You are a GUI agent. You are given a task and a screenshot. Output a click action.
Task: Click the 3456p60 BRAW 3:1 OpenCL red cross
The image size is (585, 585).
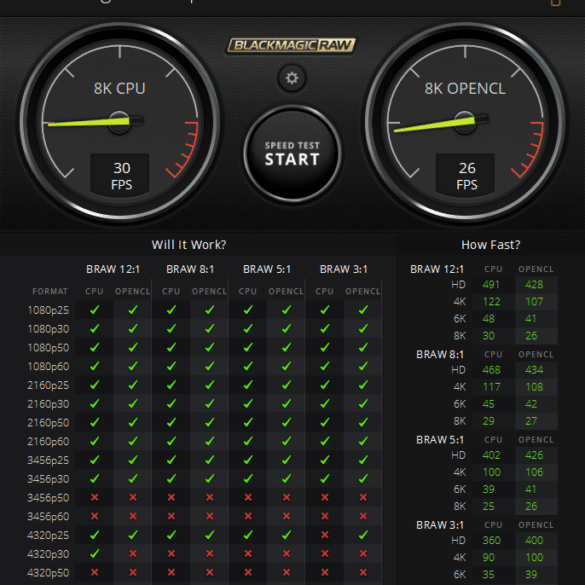click(x=363, y=516)
